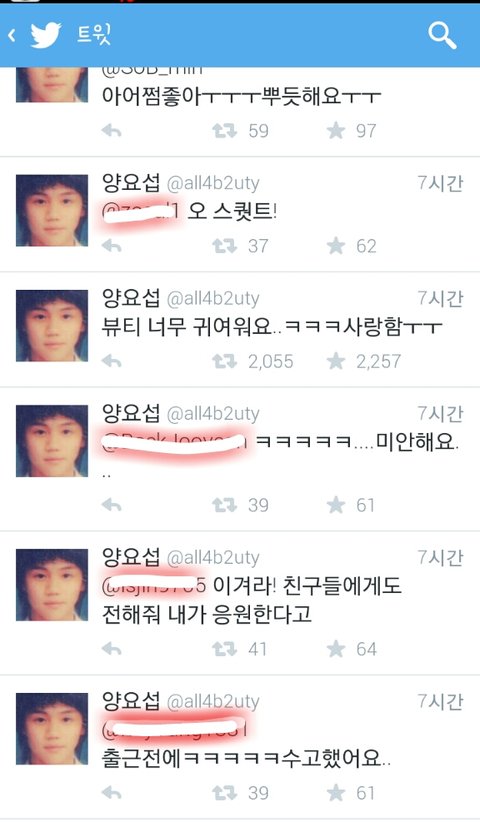Favorite the 오 스퀫트! tweet with 62 stars
Viewport: 480px width, 822px height.
[x=336, y=245]
